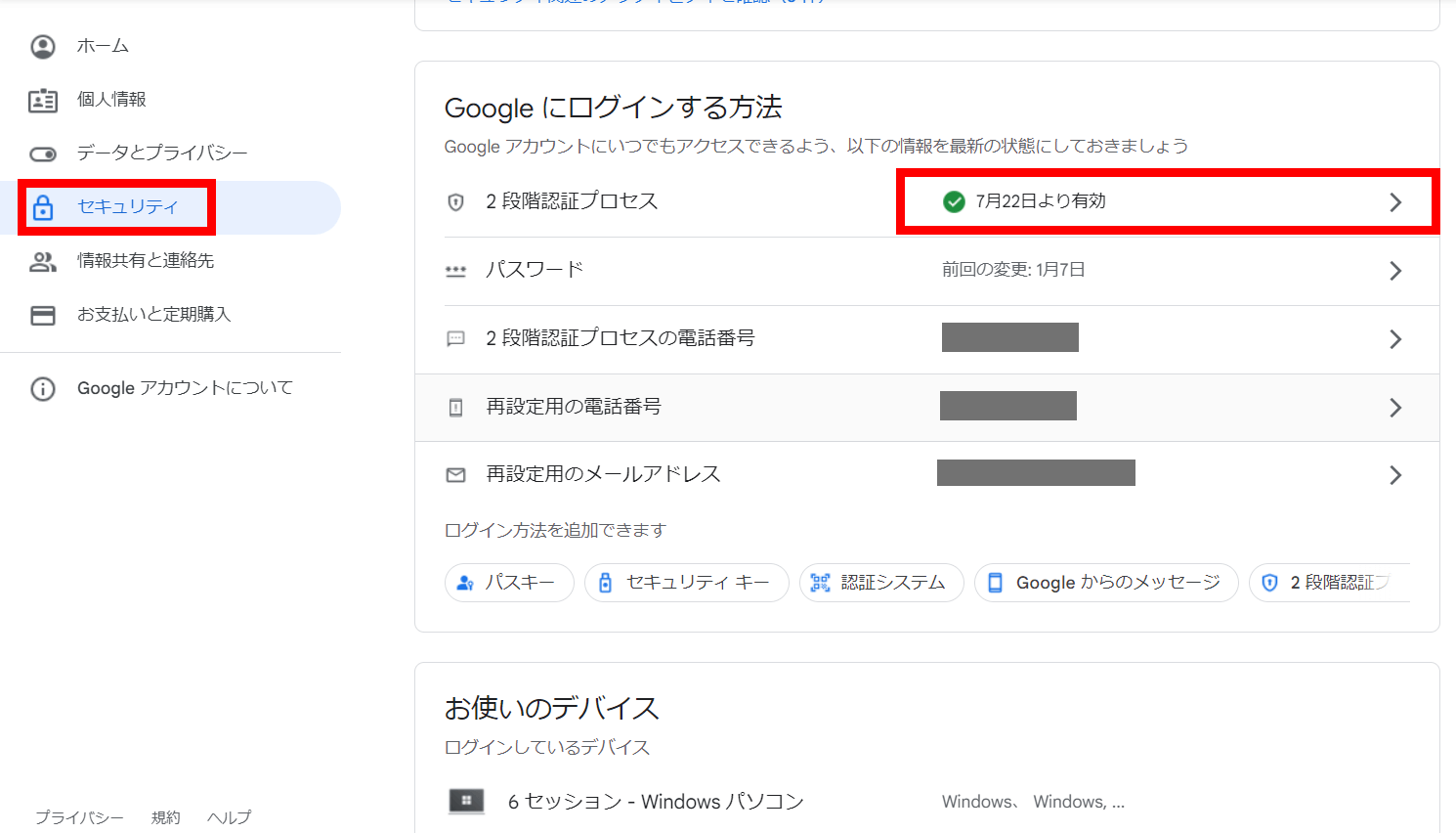Viewport: 1456px width, 833px height.
Task: Click the 情報共有と連絡先 people icon
Action: pyautogui.click(x=43, y=261)
